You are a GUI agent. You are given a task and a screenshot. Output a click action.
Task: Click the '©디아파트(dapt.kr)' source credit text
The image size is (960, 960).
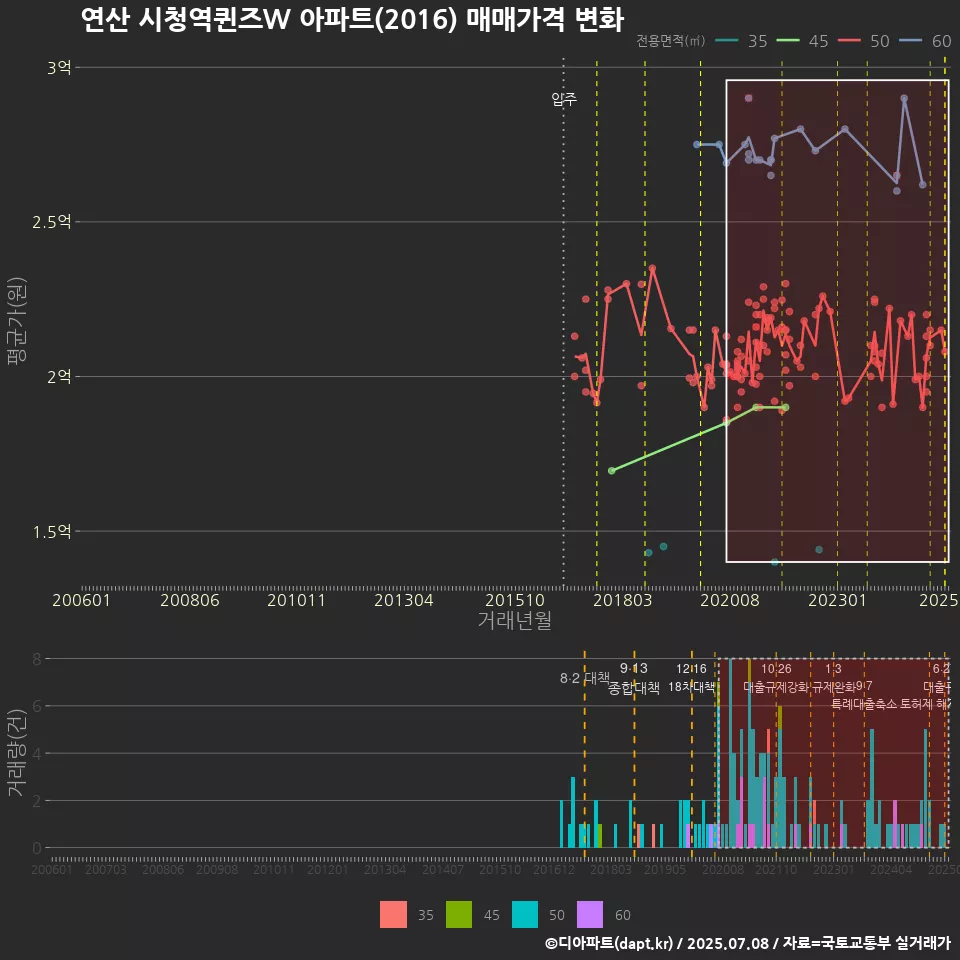pos(609,943)
